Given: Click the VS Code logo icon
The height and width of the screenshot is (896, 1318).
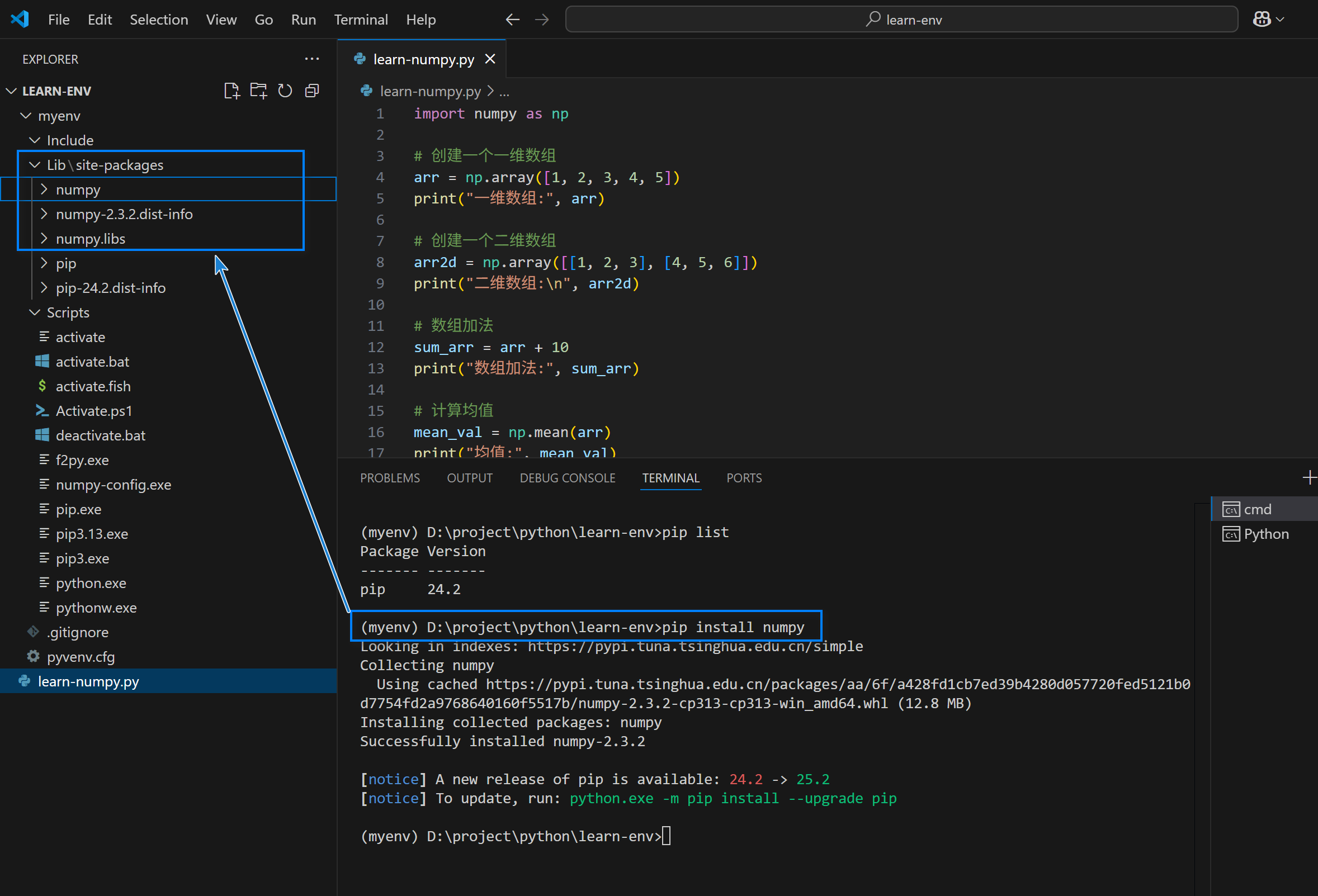Looking at the screenshot, I should (x=20, y=19).
